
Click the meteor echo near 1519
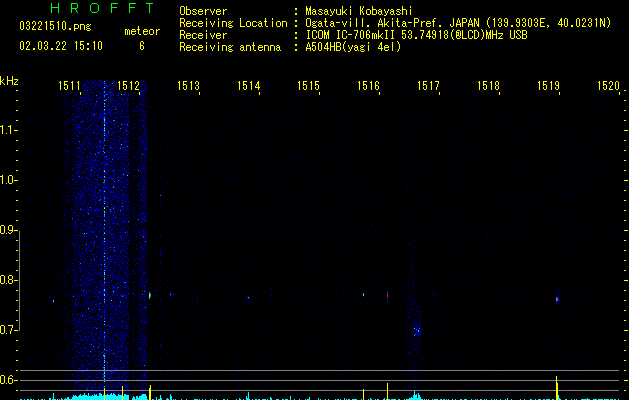click(x=557, y=300)
